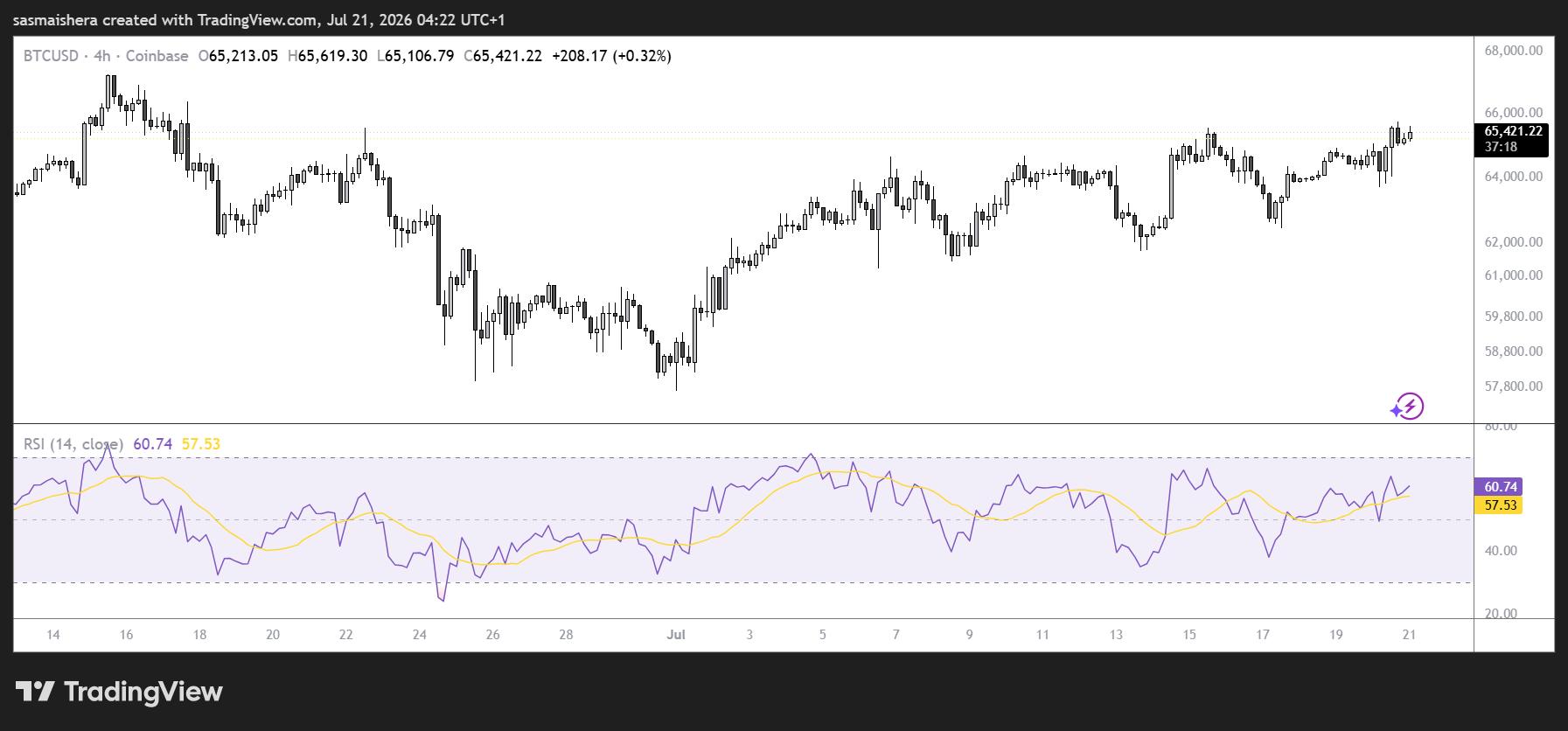Viewport: 1568px width, 731px height.
Task: Click the Coinbase exchange label
Action: (x=157, y=56)
